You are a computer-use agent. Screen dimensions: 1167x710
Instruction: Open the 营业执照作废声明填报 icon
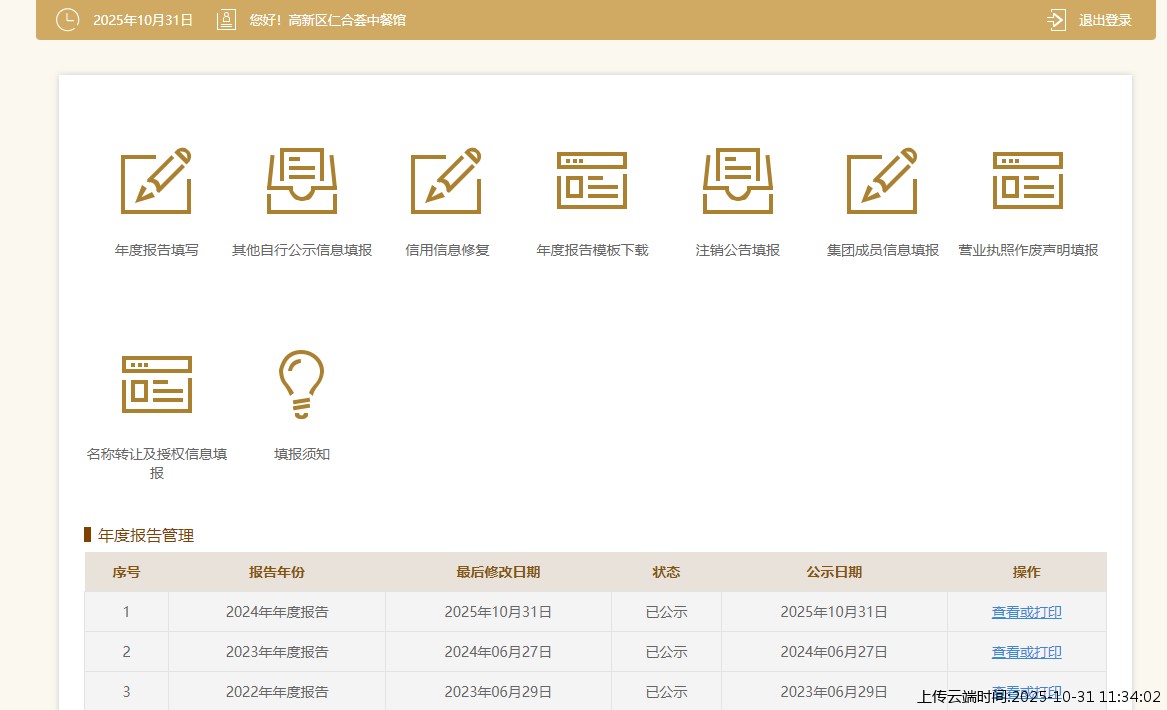[x=1028, y=181]
